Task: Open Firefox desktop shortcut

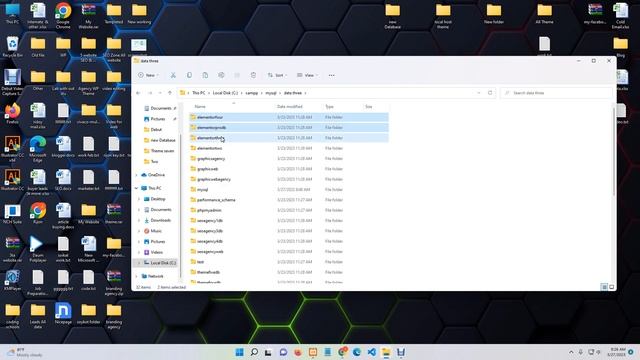Action: (12, 113)
